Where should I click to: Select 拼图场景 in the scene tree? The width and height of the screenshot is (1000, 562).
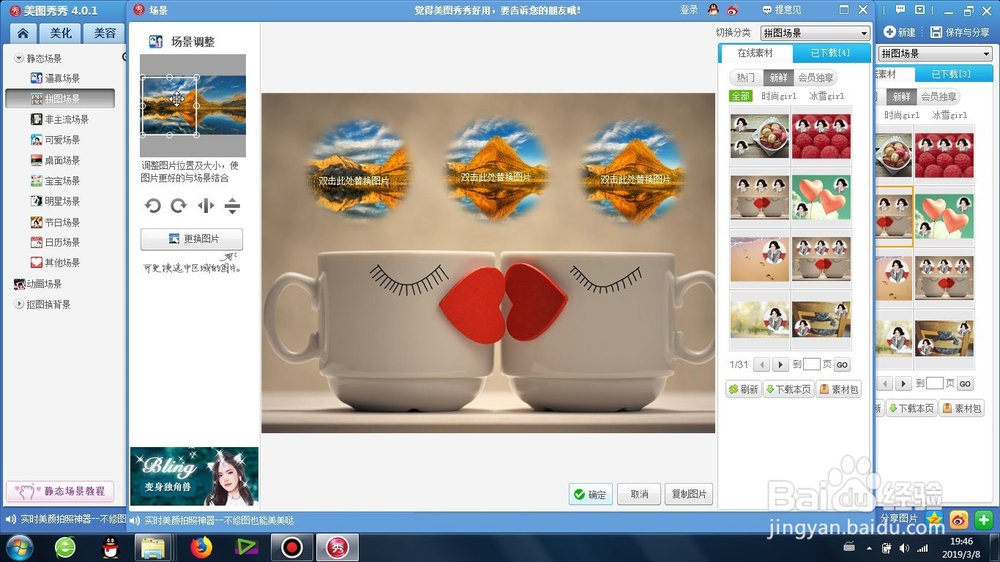click(x=60, y=99)
